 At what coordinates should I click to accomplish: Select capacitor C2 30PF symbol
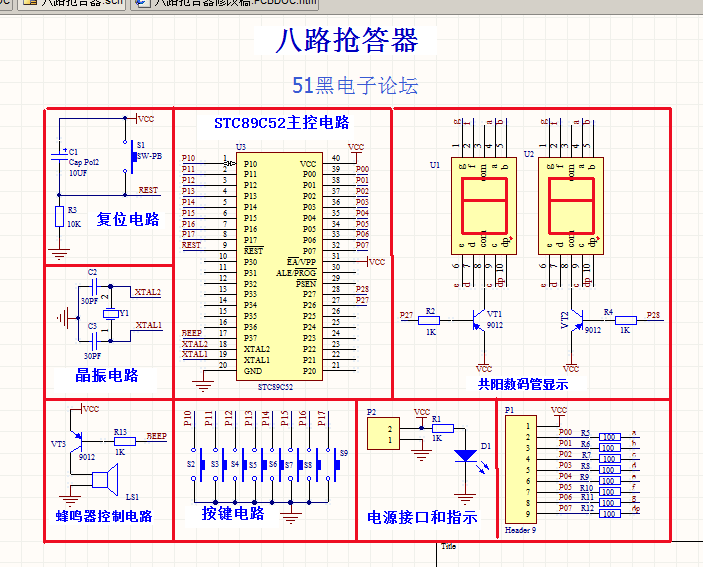click(95, 286)
